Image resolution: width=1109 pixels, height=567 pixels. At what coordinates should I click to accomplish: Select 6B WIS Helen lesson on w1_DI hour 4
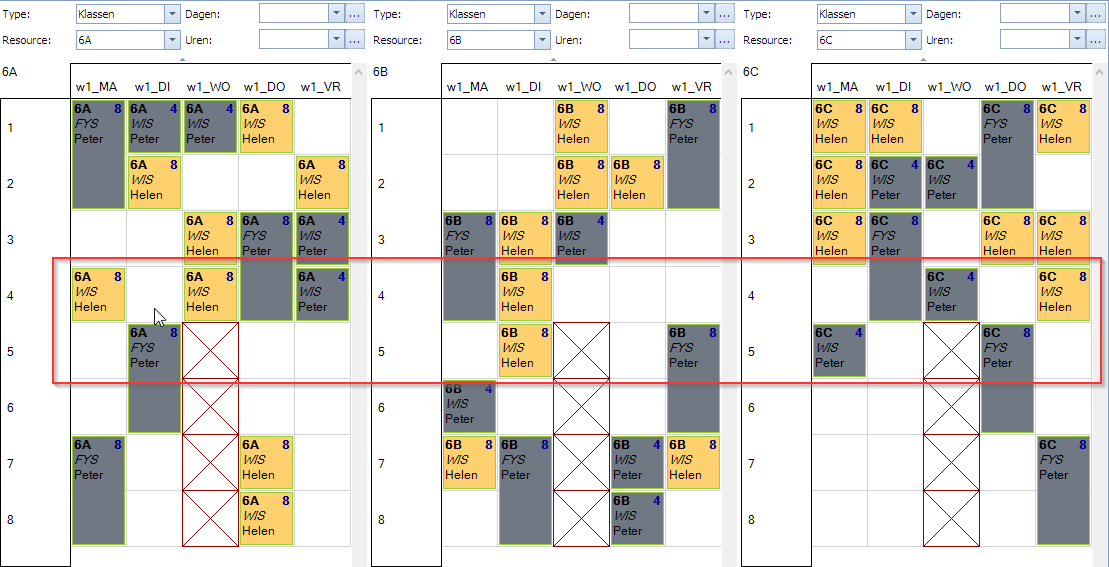(525, 294)
